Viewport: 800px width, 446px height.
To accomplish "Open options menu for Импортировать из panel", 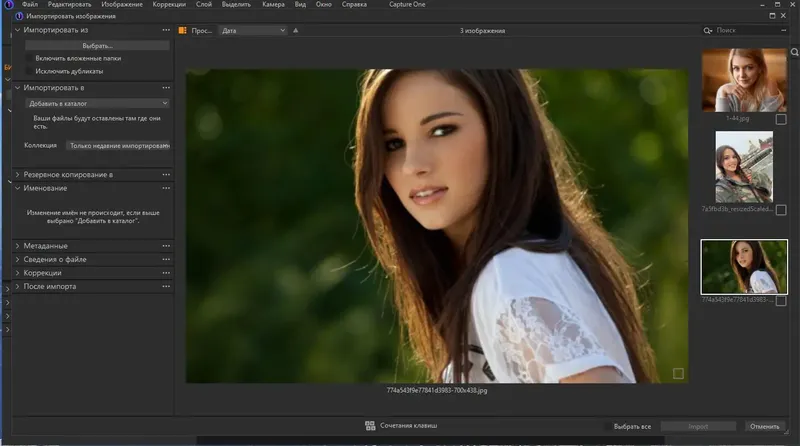I will [x=166, y=31].
